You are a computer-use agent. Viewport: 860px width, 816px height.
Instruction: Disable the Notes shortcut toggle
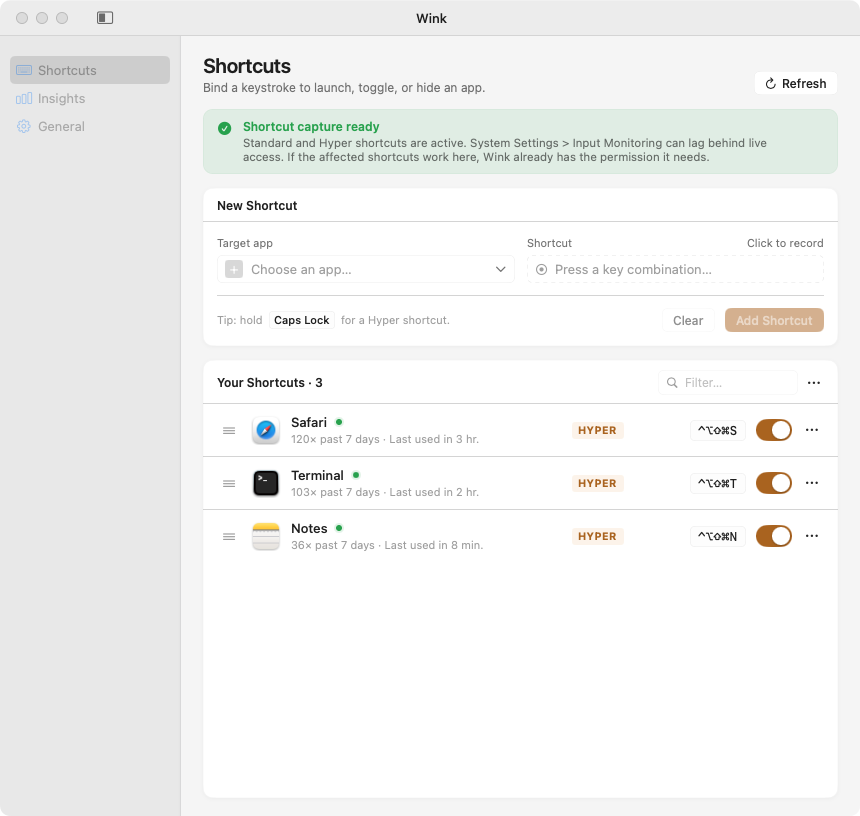coord(773,536)
